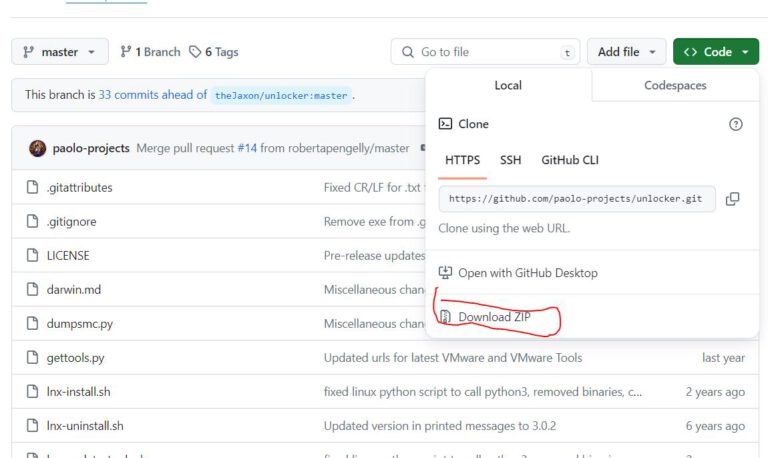Copy the clone URL to clipboard
768x458 pixels.
(x=732, y=199)
